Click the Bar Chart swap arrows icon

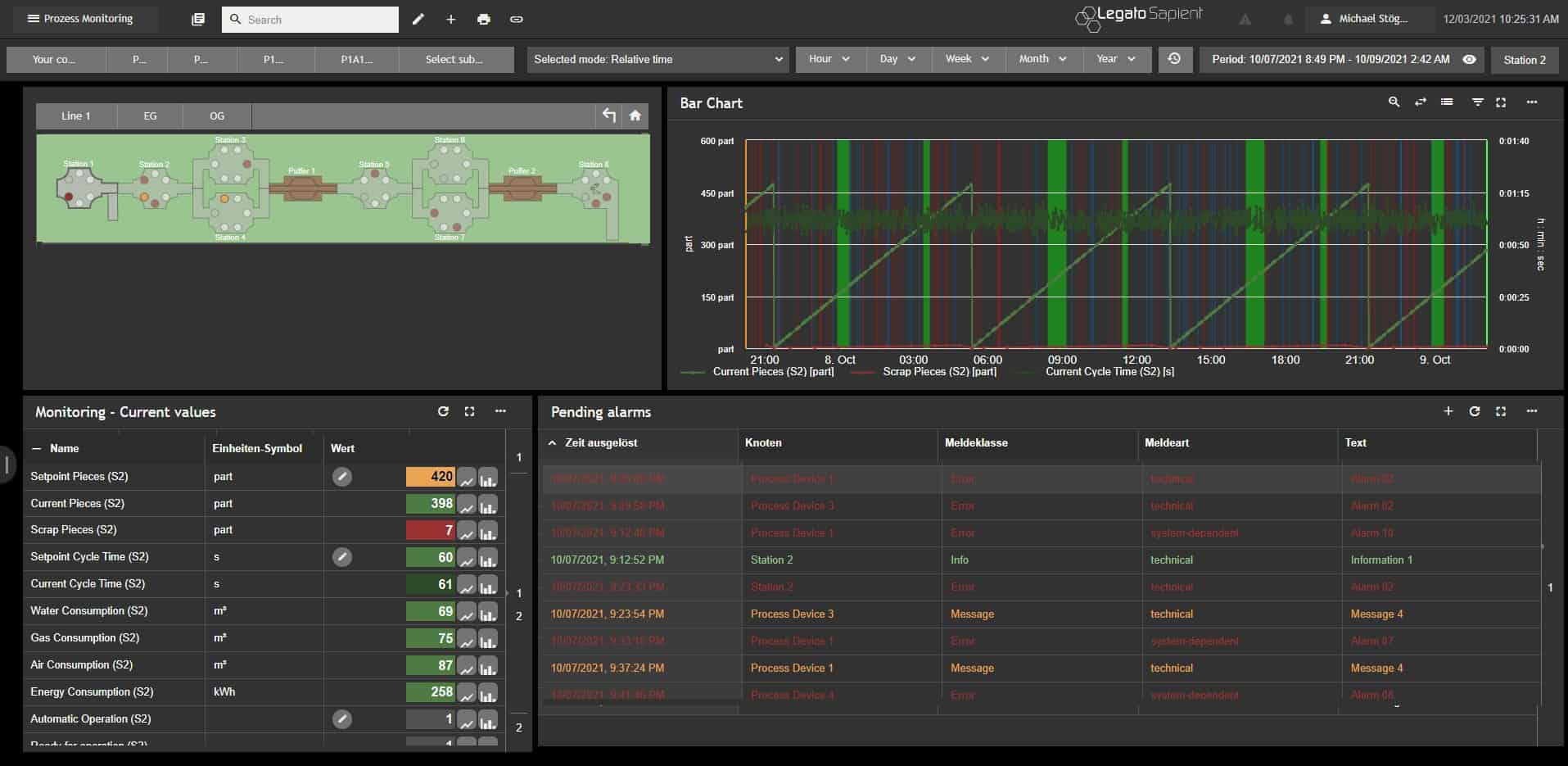[1421, 102]
